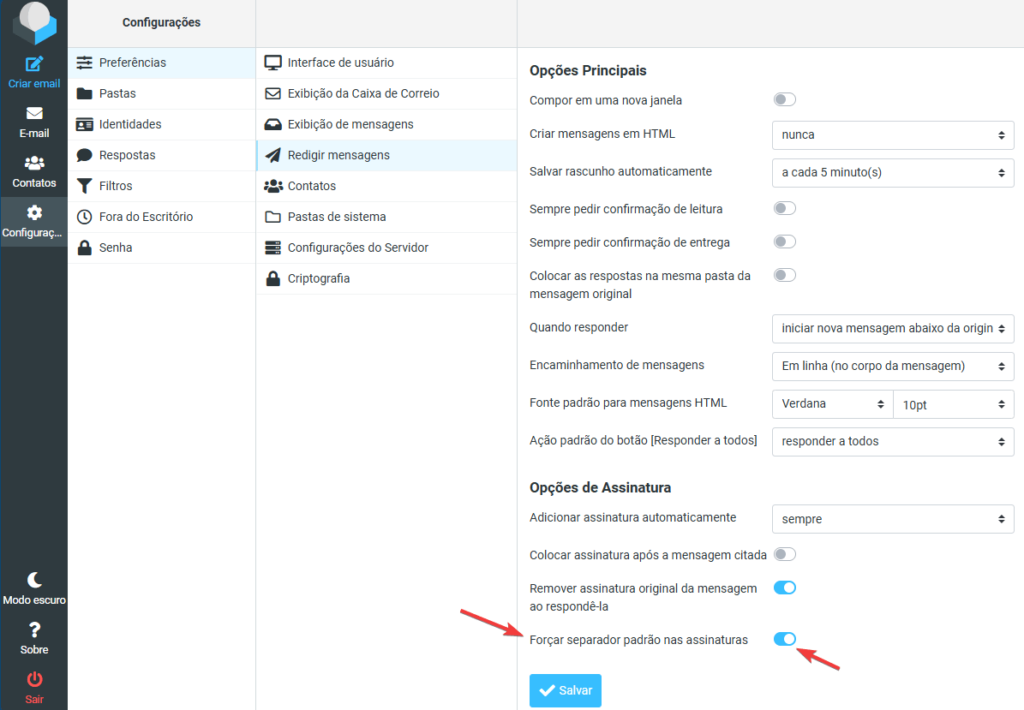Open the Criar mensagens em HTML dropdown
The width and height of the screenshot is (1024, 710).
891,135
